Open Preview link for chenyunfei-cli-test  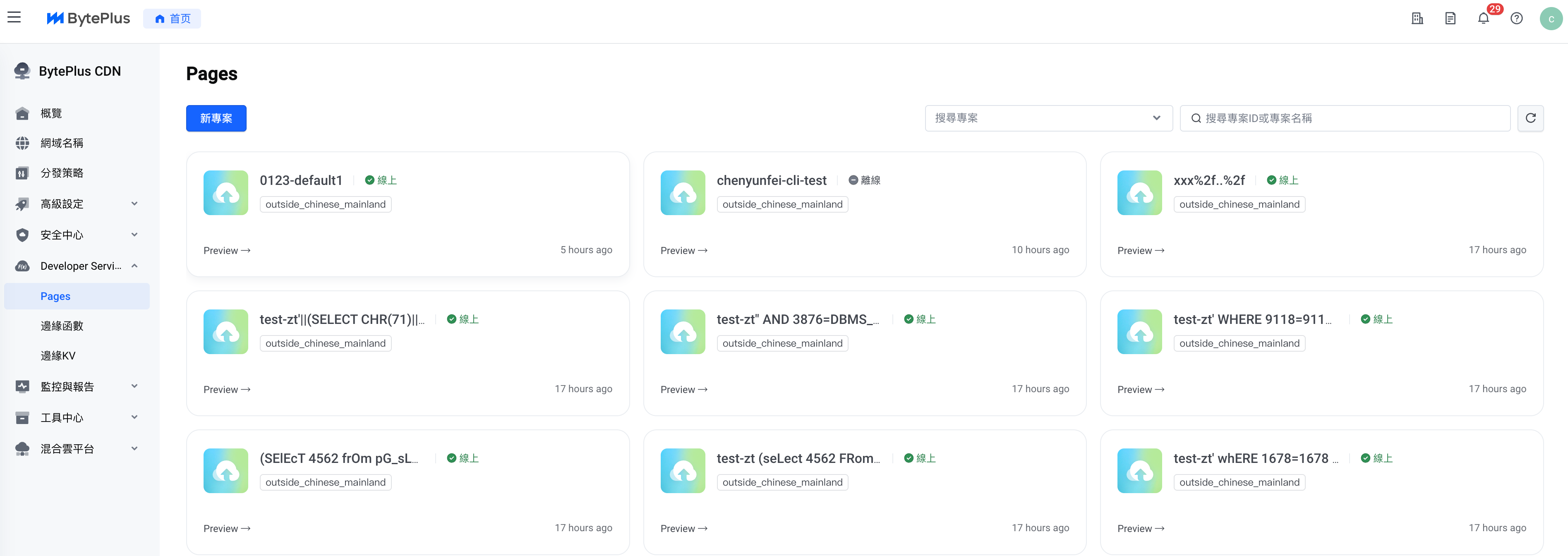[683, 250]
